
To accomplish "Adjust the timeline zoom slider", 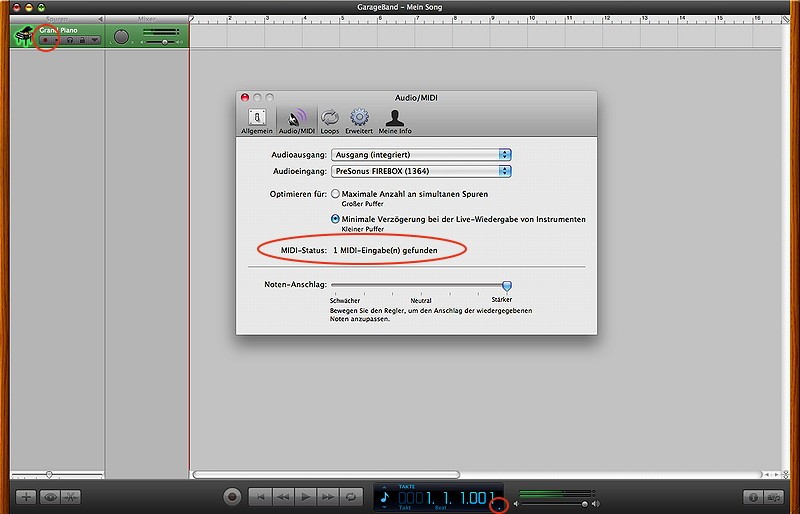I will click(49, 475).
